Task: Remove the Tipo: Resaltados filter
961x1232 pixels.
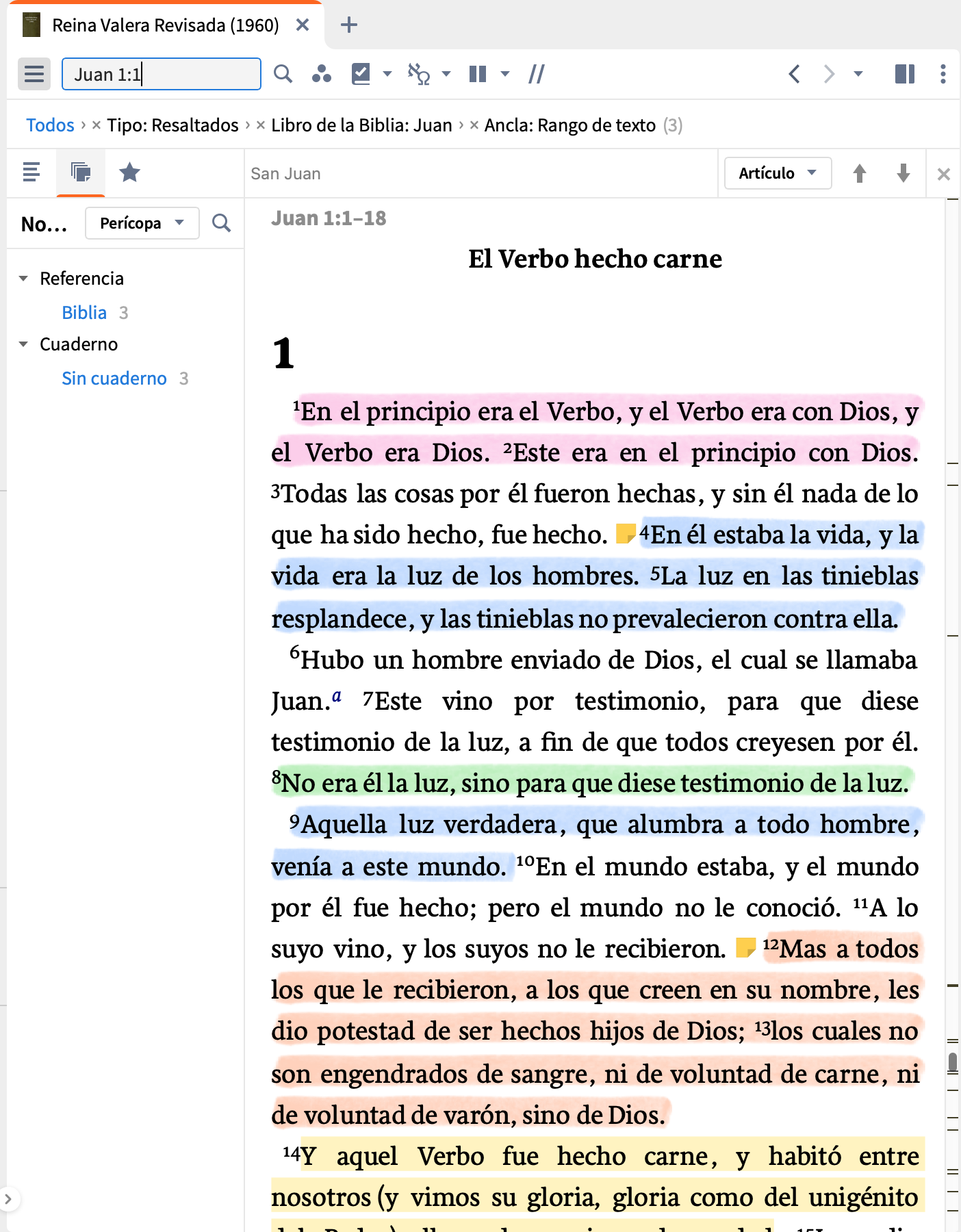Action: pyautogui.click(x=97, y=125)
